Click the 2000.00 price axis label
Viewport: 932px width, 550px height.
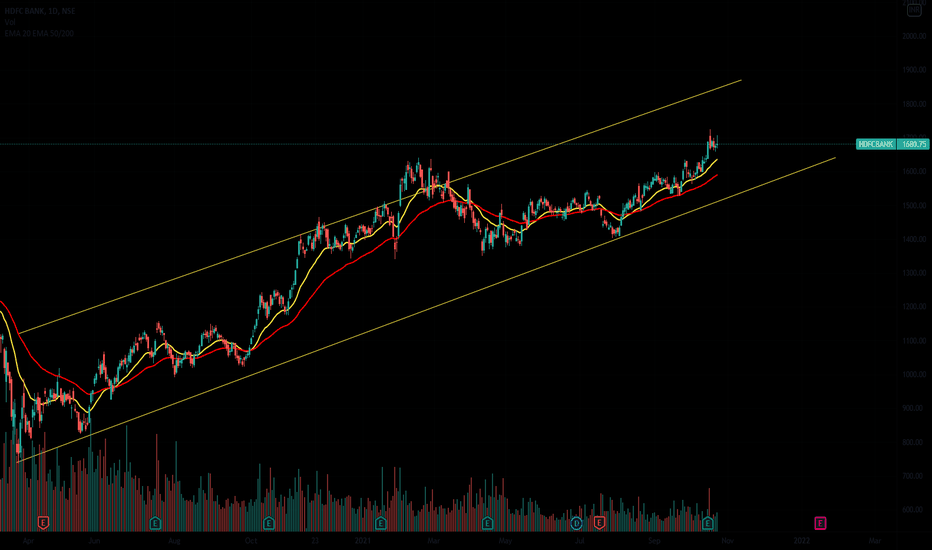click(914, 36)
